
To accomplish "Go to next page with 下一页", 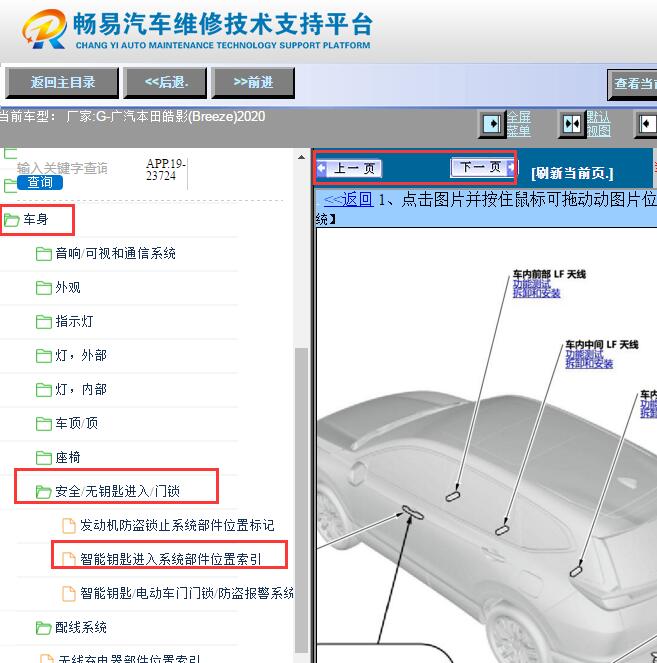I will 481,168.
